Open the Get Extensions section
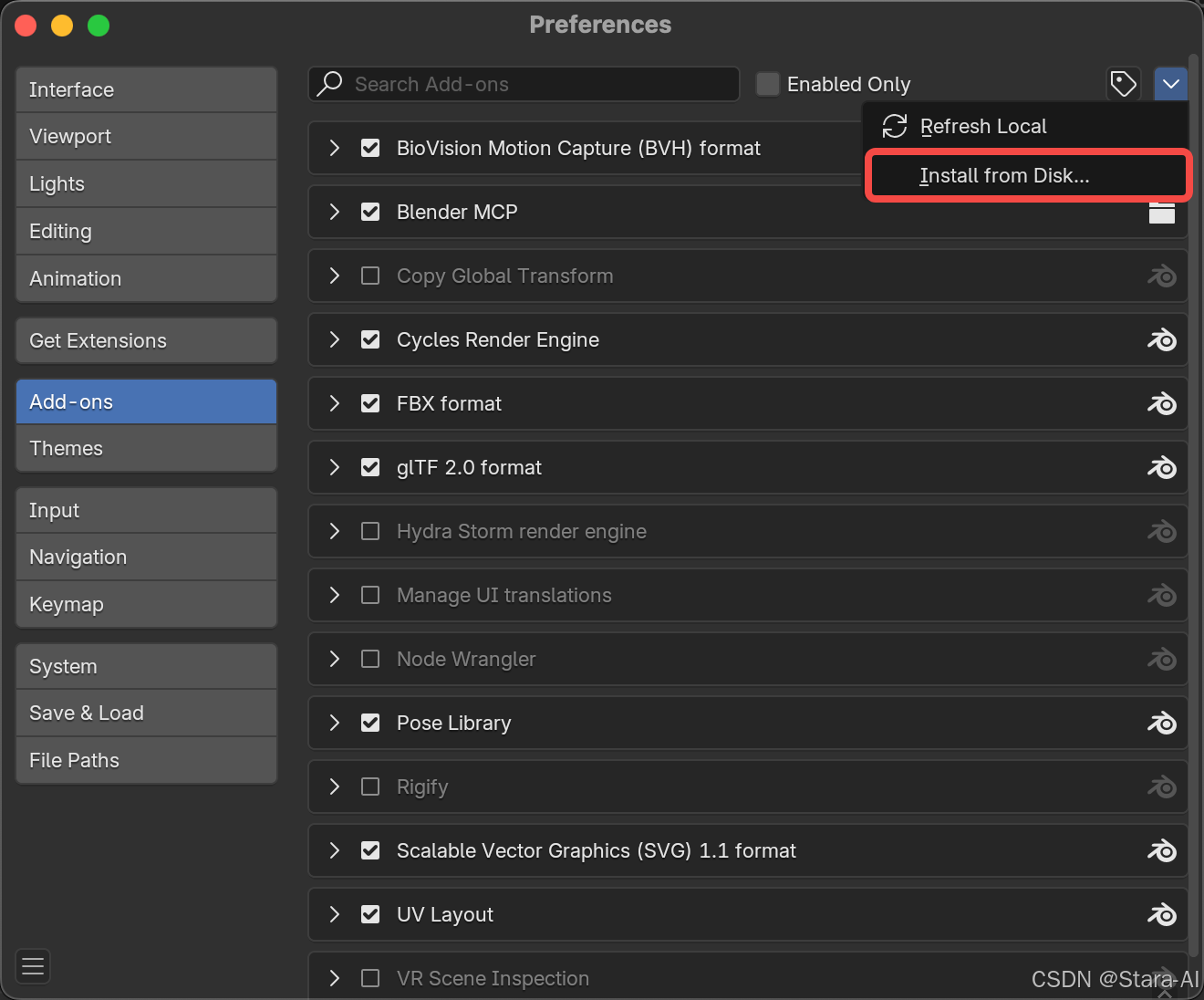Screen dimensions: 1204x1000 tap(146, 340)
